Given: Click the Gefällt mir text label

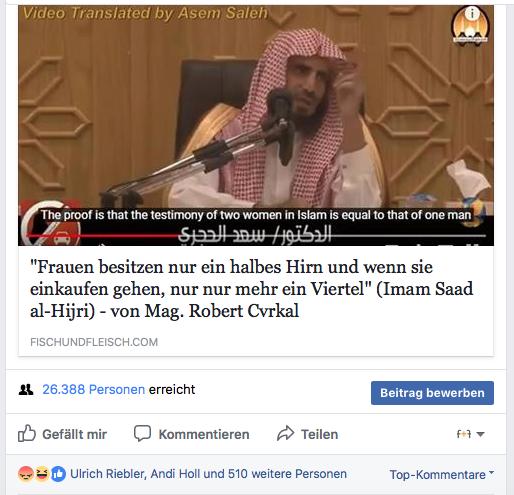Looking at the screenshot, I should point(74,434).
